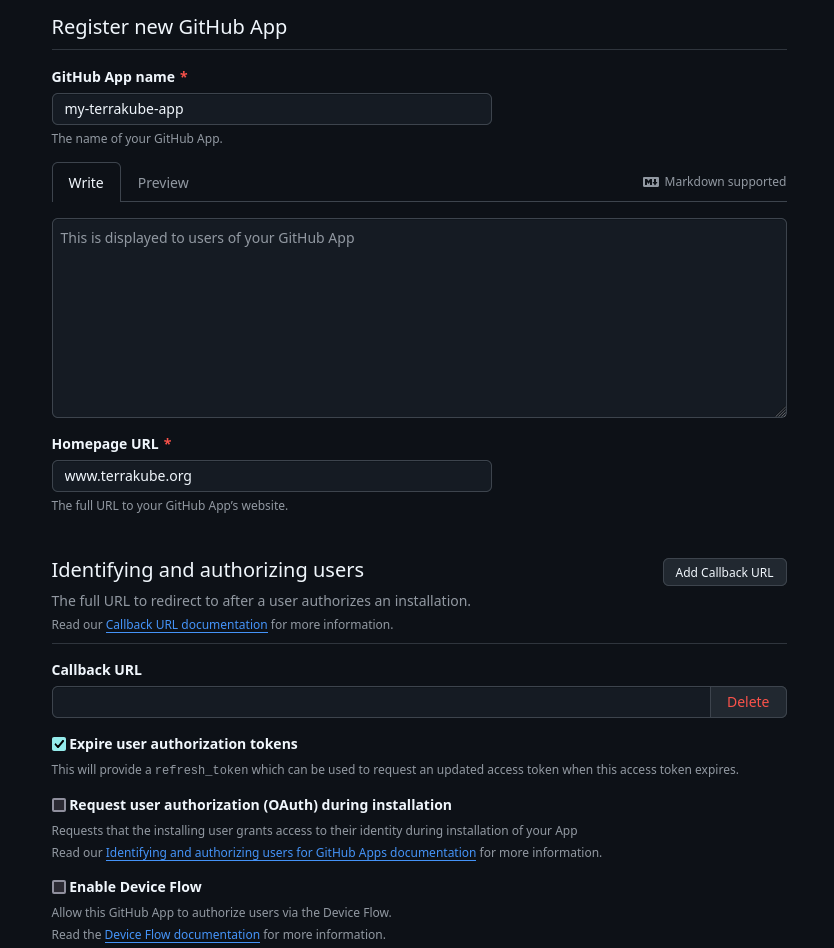Delete the Callback URL entry
Viewport: 834px width, 948px height.
tap(748, 702)
